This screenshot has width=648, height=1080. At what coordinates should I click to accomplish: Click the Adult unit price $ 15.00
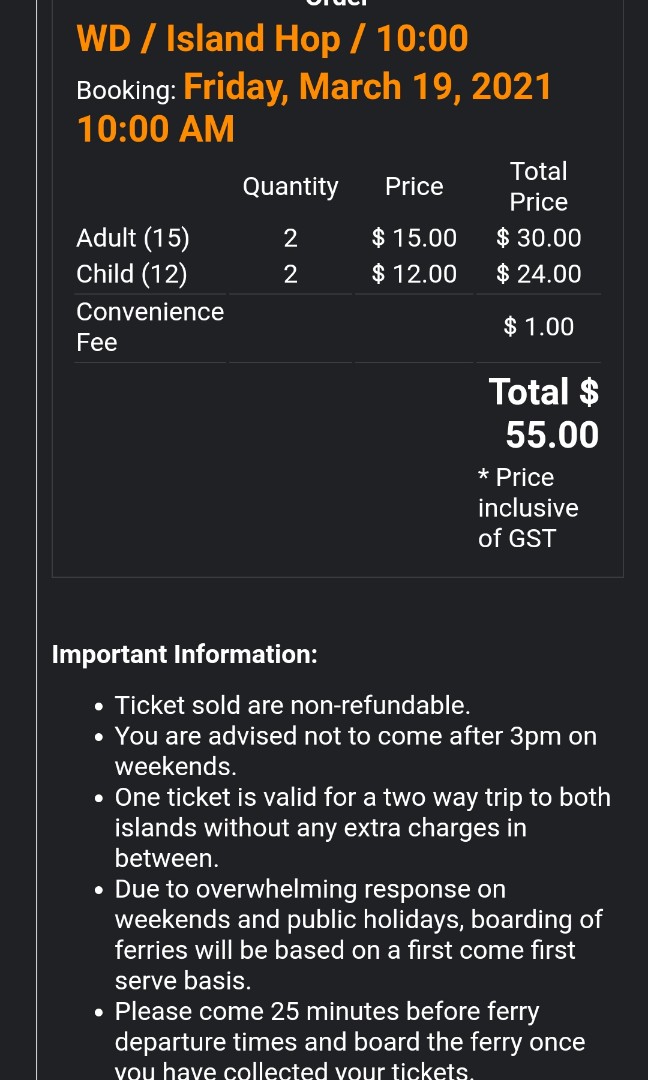pyautogui.click(x=414, y=238)
